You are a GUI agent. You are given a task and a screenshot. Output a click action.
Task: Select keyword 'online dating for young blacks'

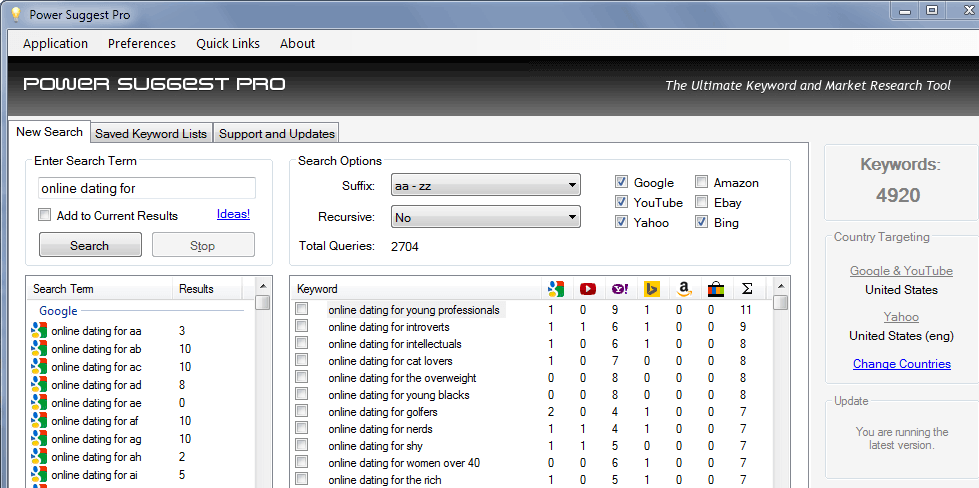pyautogui.click(x=398, y=394)
